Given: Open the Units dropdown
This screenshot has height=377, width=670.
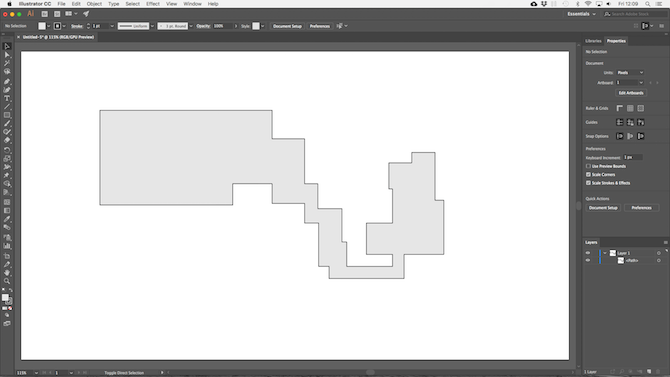Looking at the screenshot, I should [x=630, y=73].
